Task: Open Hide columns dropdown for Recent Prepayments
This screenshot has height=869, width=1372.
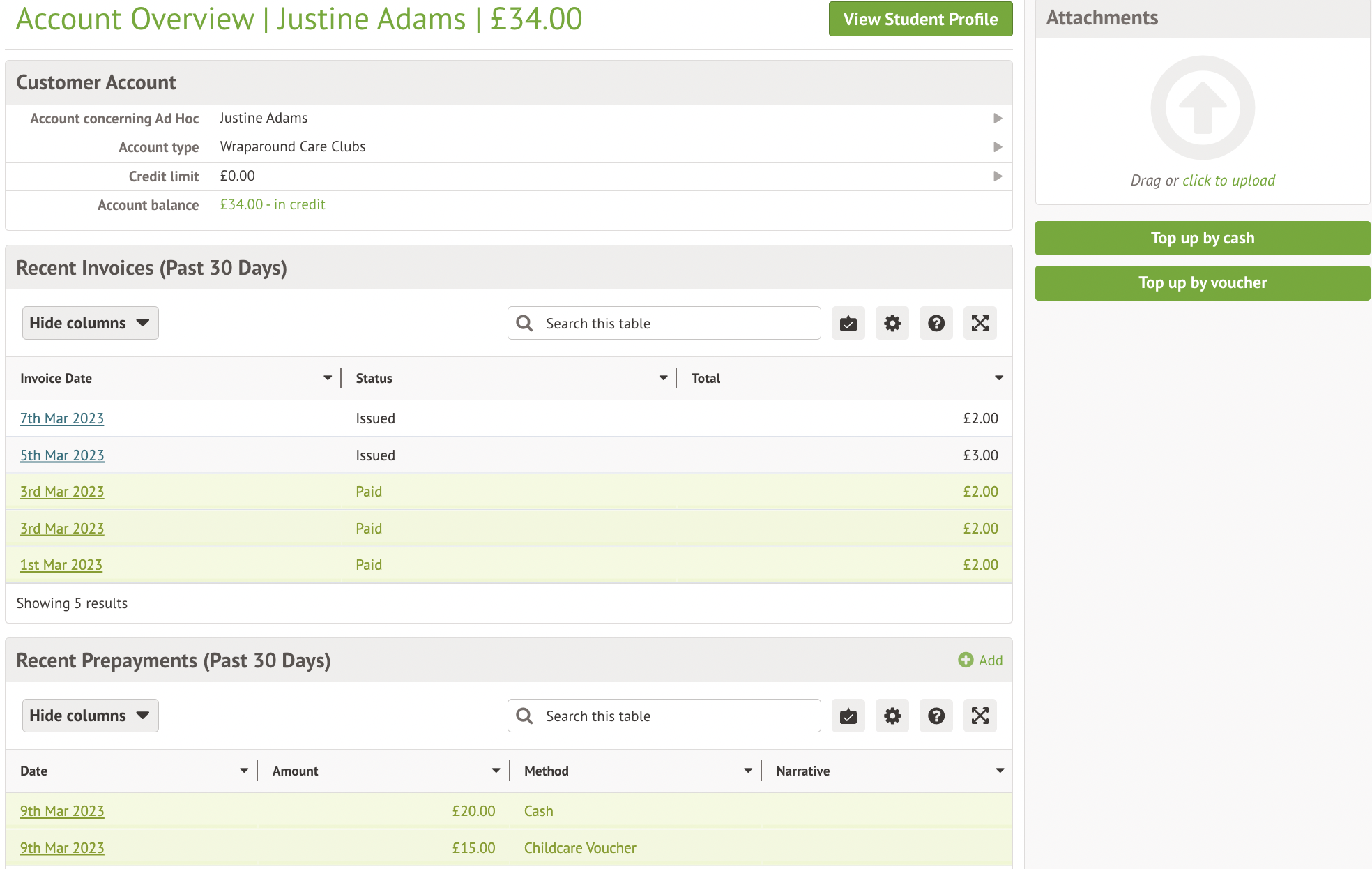Action: (x=90, y=716)
